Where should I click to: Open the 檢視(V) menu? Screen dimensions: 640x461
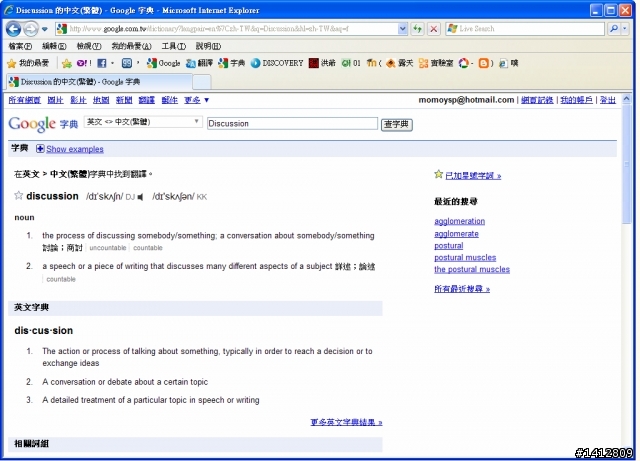point(89,46)
